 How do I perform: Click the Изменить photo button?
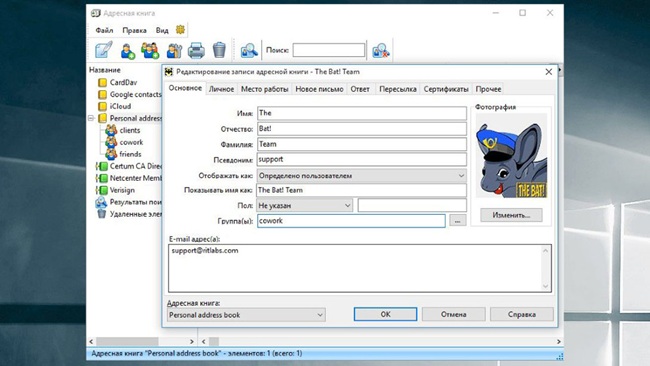tap(511, 215)
